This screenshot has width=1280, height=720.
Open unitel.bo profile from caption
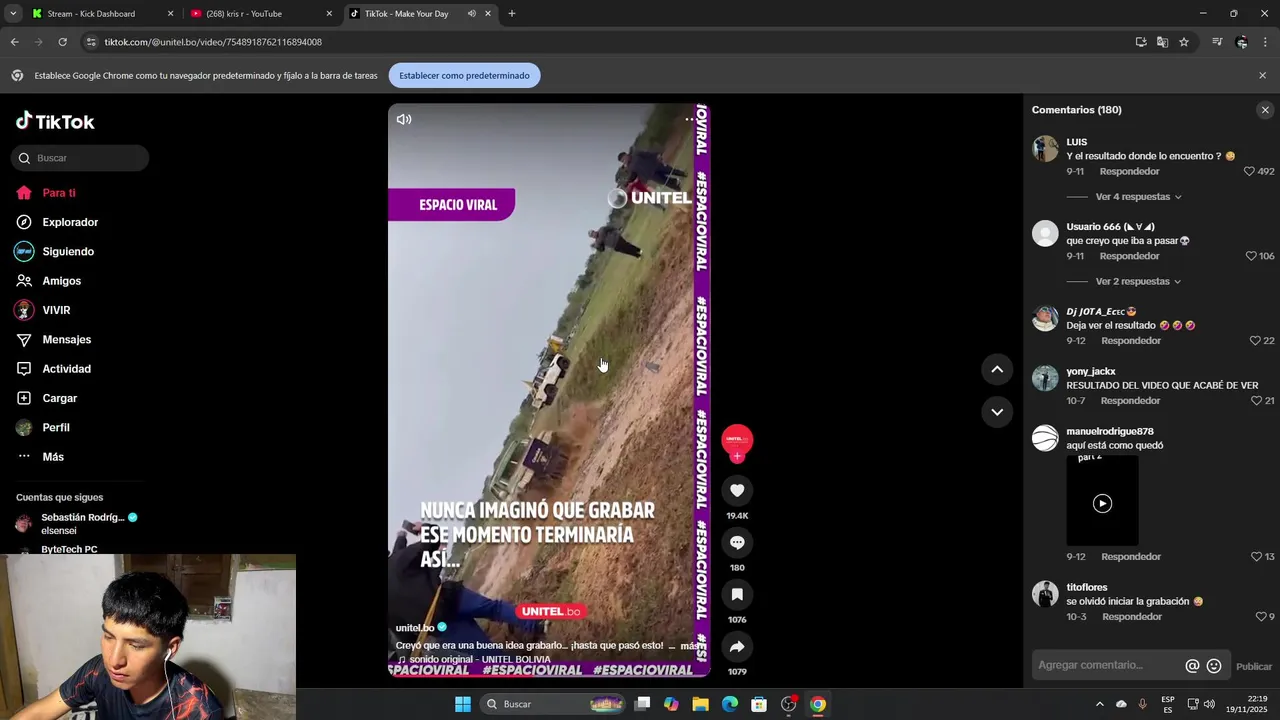tap(415, 628)
